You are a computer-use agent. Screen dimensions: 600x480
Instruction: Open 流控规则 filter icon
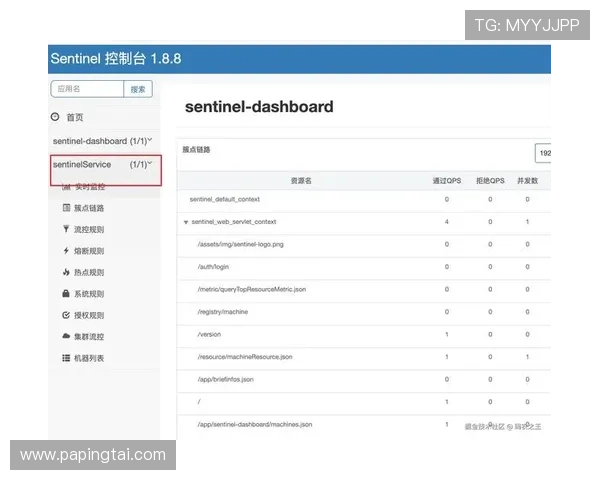(66, 229)
